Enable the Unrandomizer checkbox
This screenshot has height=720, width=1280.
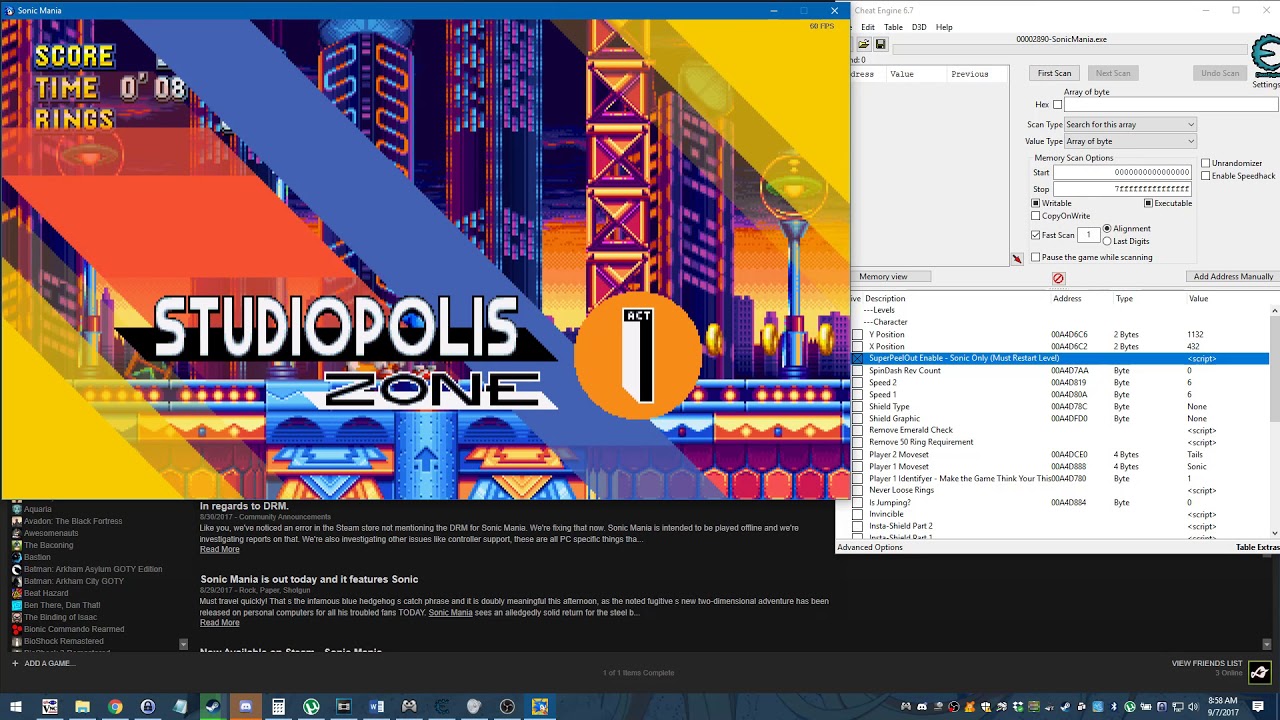[x=1205, y=163]
